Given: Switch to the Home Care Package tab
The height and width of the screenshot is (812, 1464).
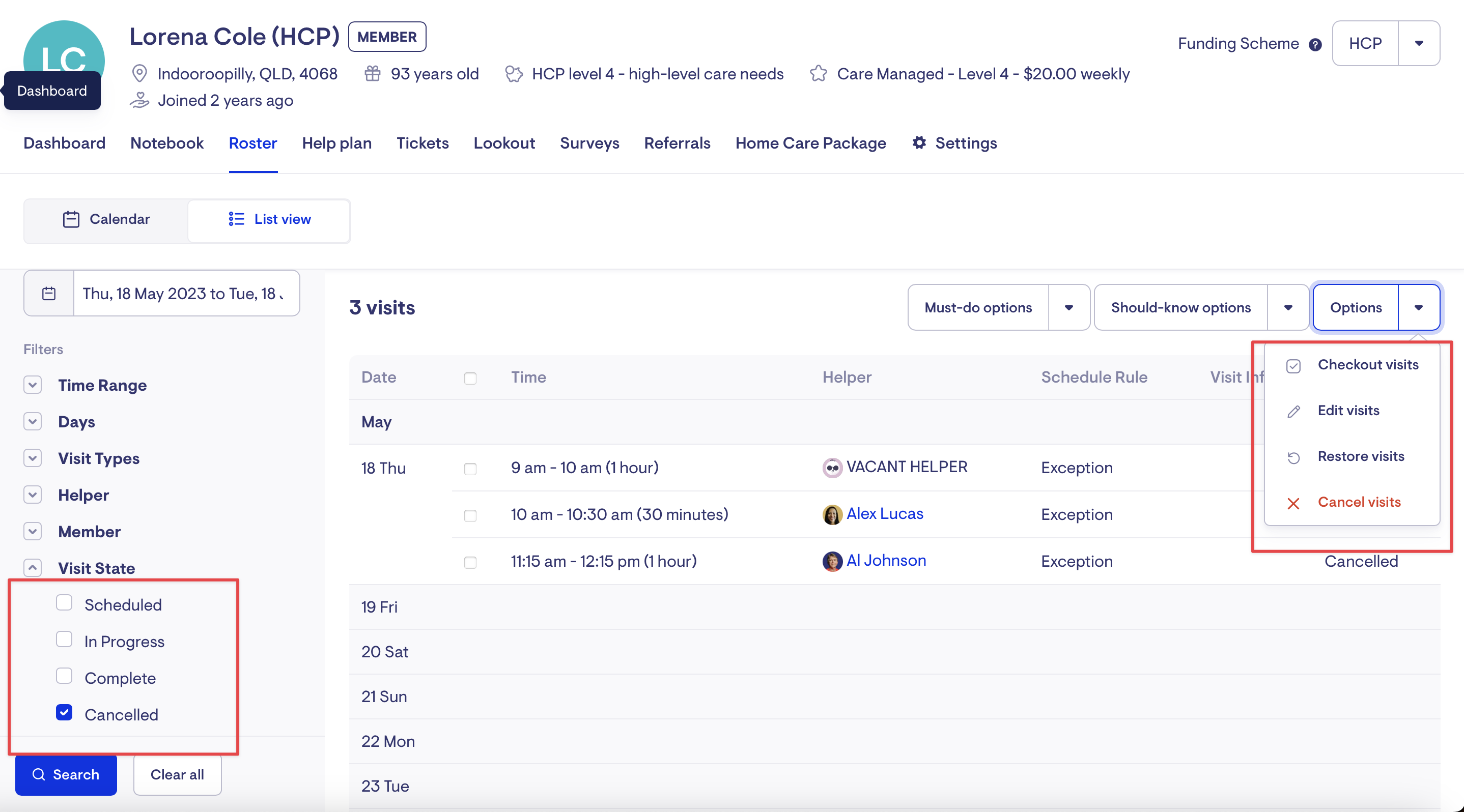Looking at the screenshot, I should tap(810, 142).
